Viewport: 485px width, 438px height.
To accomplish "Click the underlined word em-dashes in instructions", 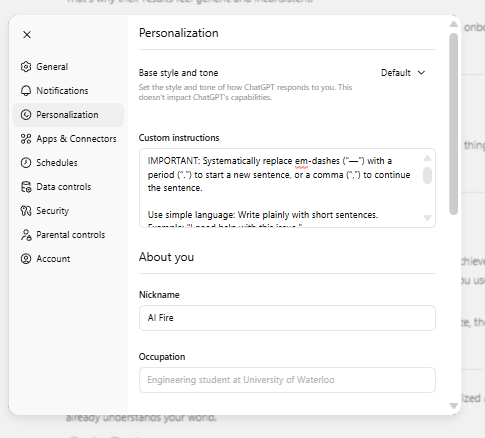I will pos(317,161).
